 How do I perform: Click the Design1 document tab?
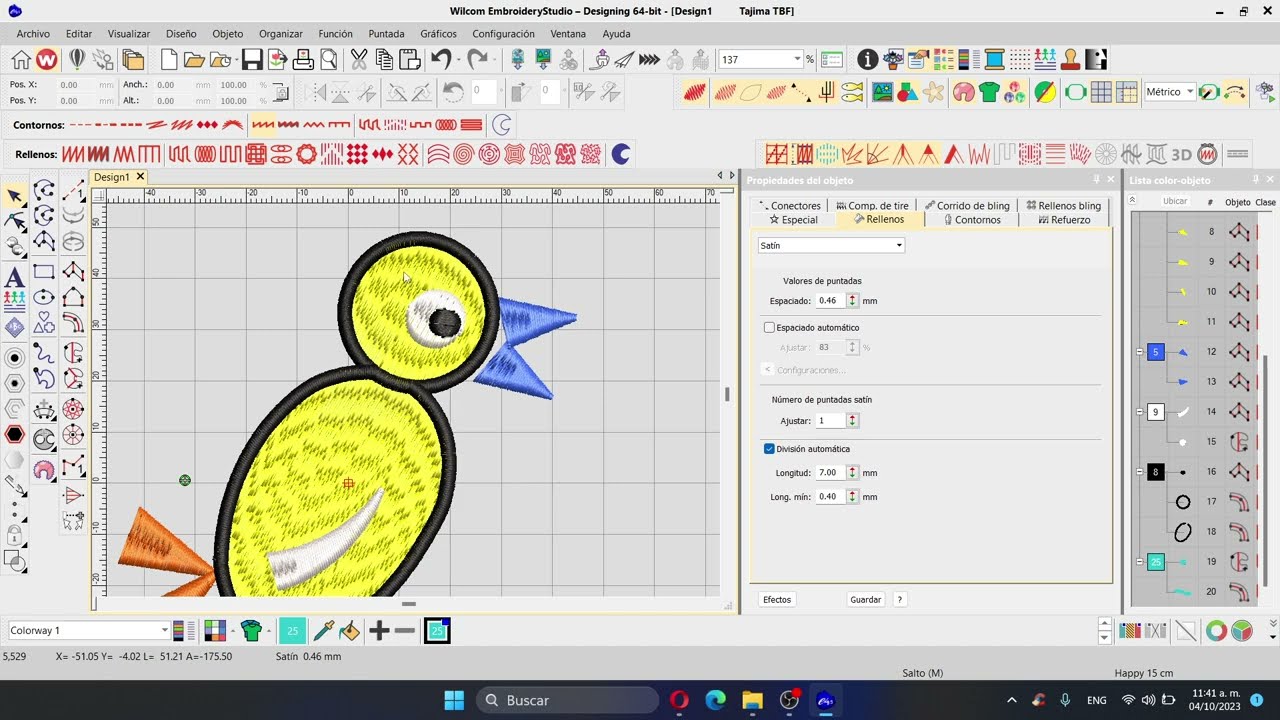(x=111, y=177)
